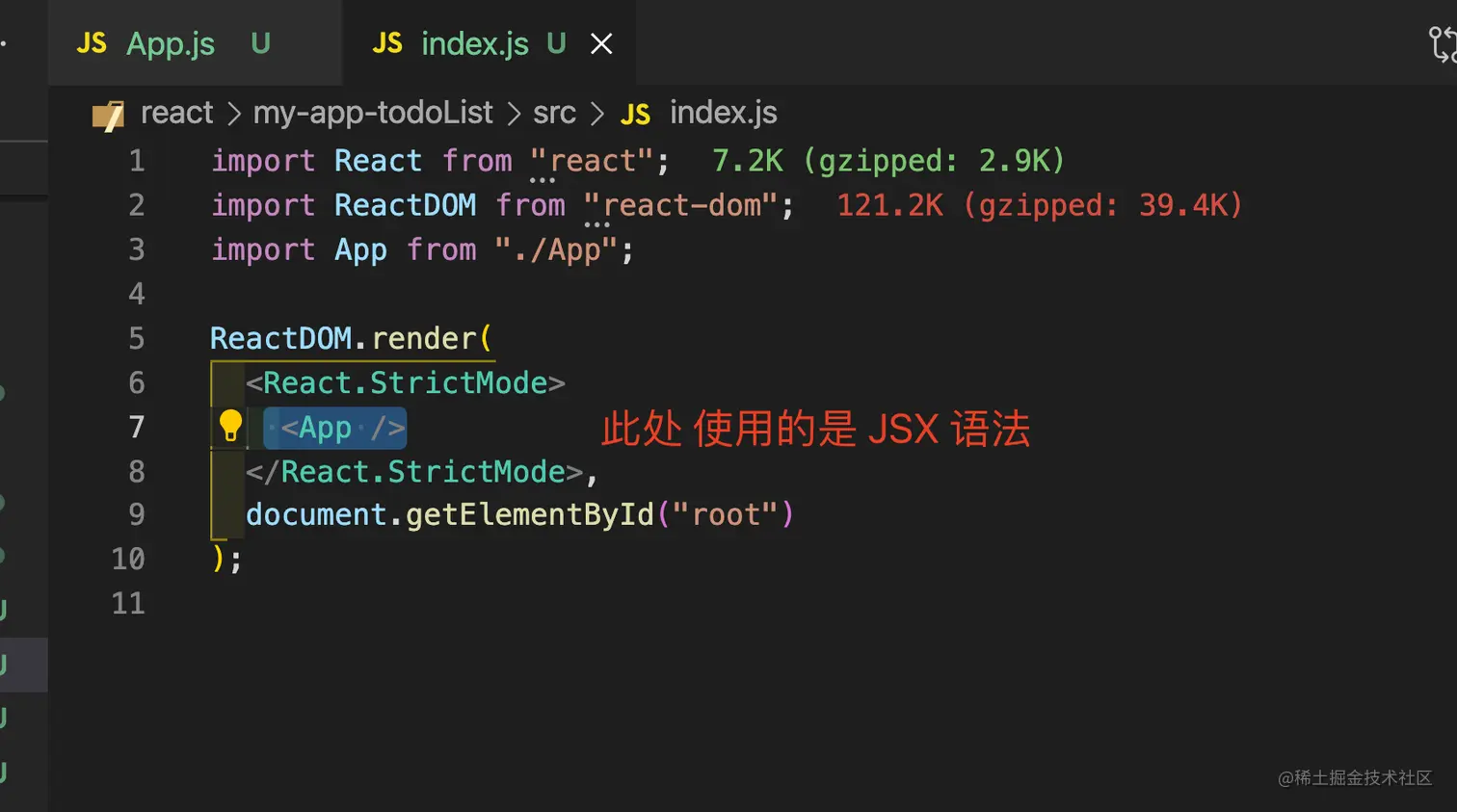Viewport: 1457px width, 812px height.
Task: Click the "./App" import path string
Action: 556,250
